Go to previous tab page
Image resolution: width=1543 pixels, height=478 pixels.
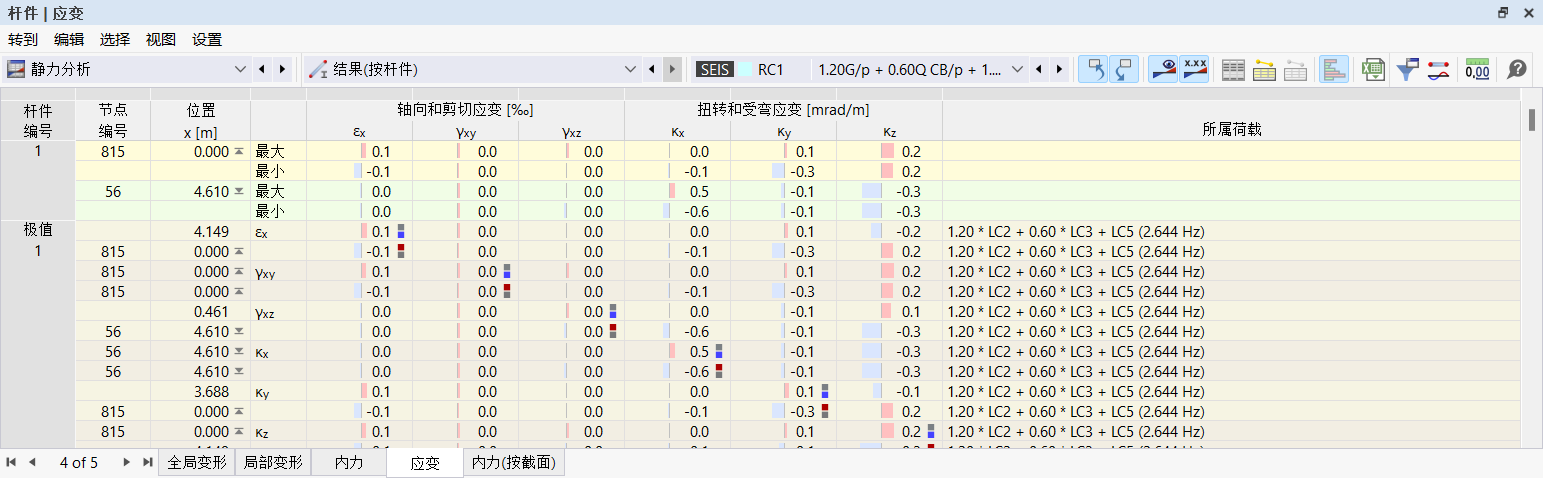tap(31, 462)
